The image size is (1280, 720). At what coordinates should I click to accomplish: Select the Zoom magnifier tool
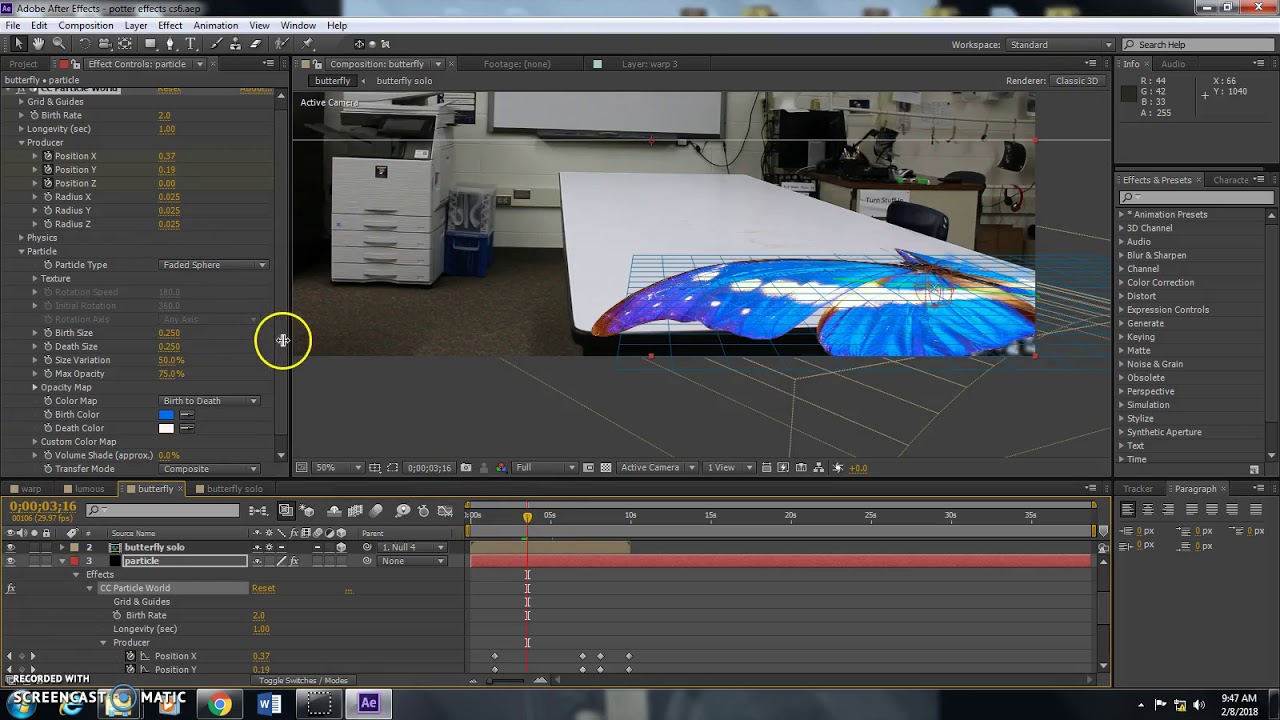58,44
